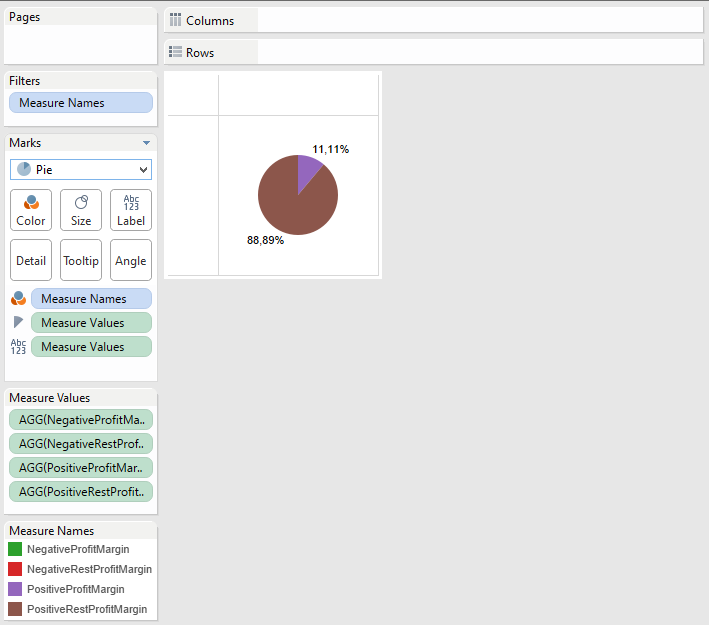The image size is (709, 625).
Task: Select AGG(PositiveProfitMar.. measure pill
Action: pos(81,468)
